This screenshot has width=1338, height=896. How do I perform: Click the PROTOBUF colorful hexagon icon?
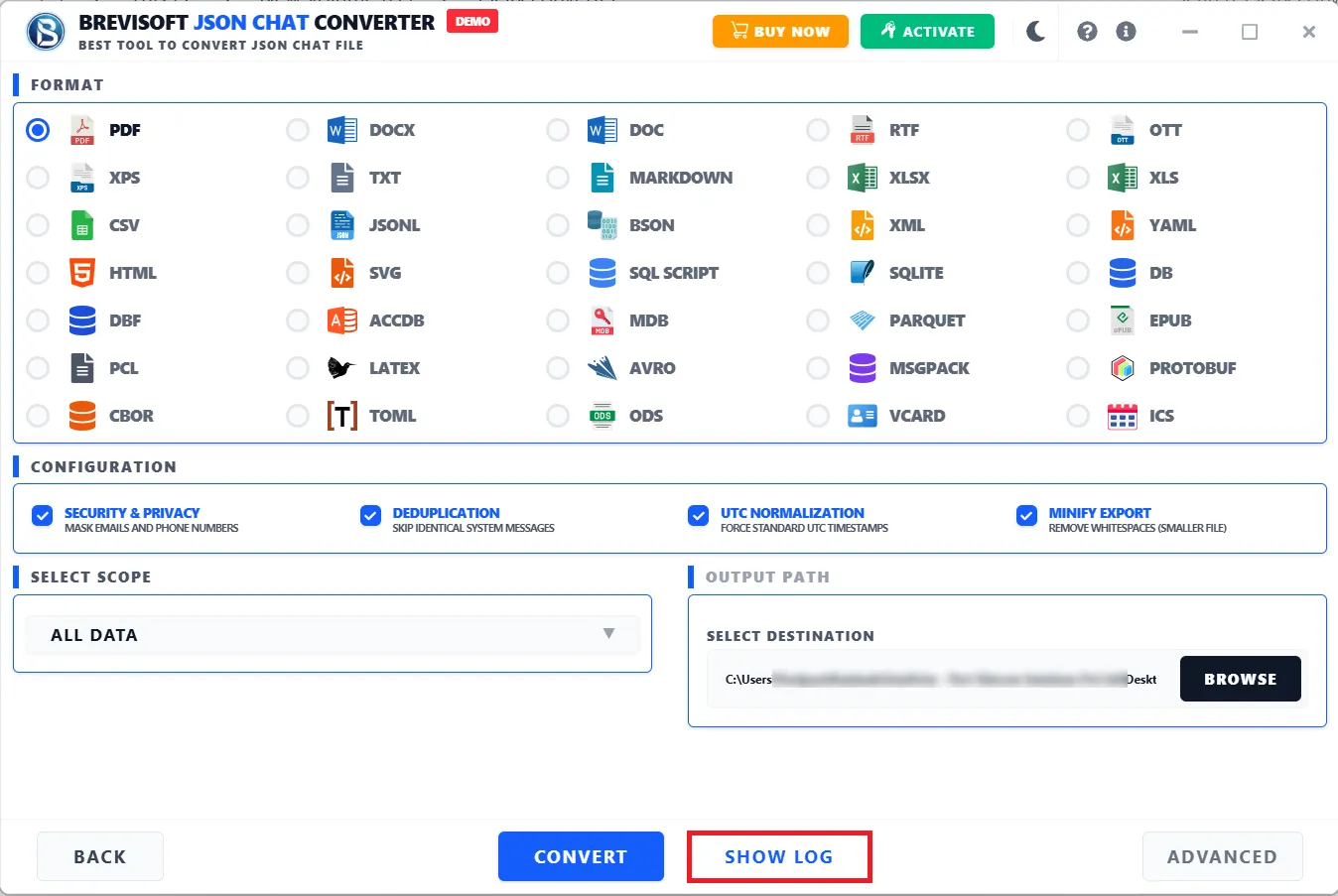coord(1123,368)
